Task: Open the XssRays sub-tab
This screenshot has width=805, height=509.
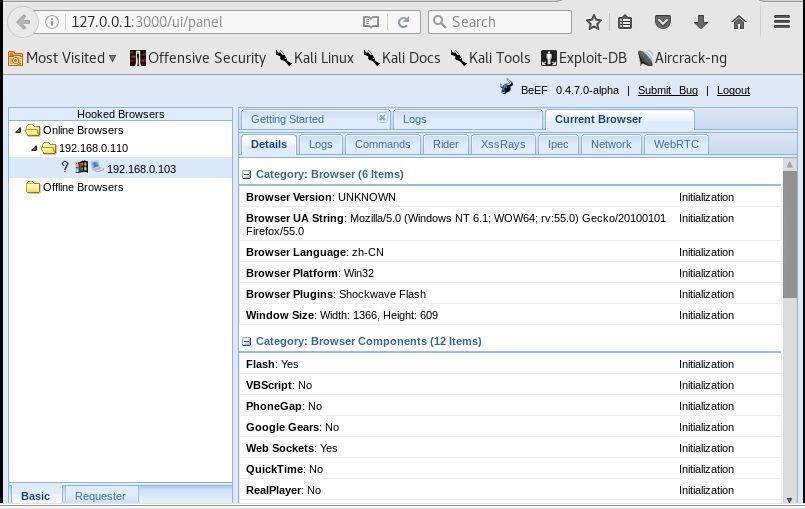Action: (503, 144)
